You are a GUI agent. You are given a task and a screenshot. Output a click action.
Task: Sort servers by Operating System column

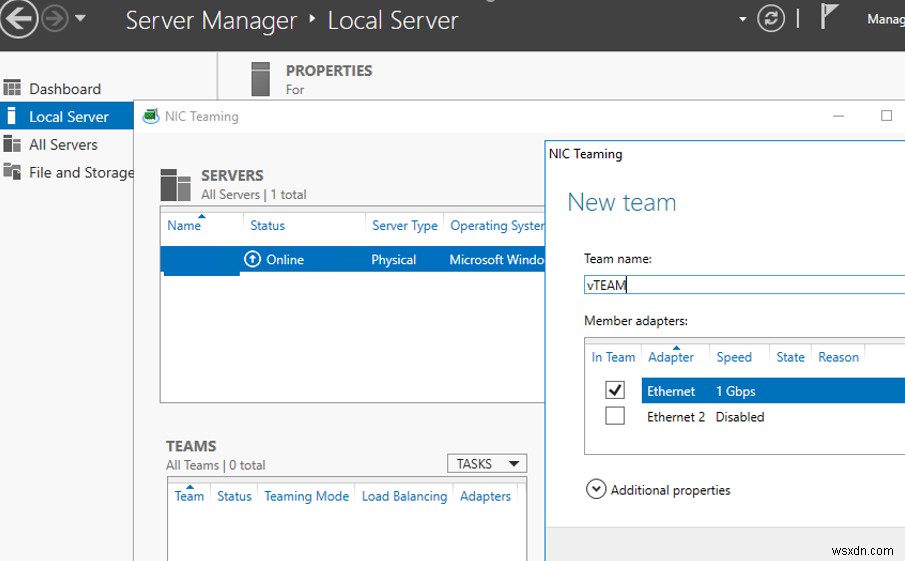click(496, 226)
